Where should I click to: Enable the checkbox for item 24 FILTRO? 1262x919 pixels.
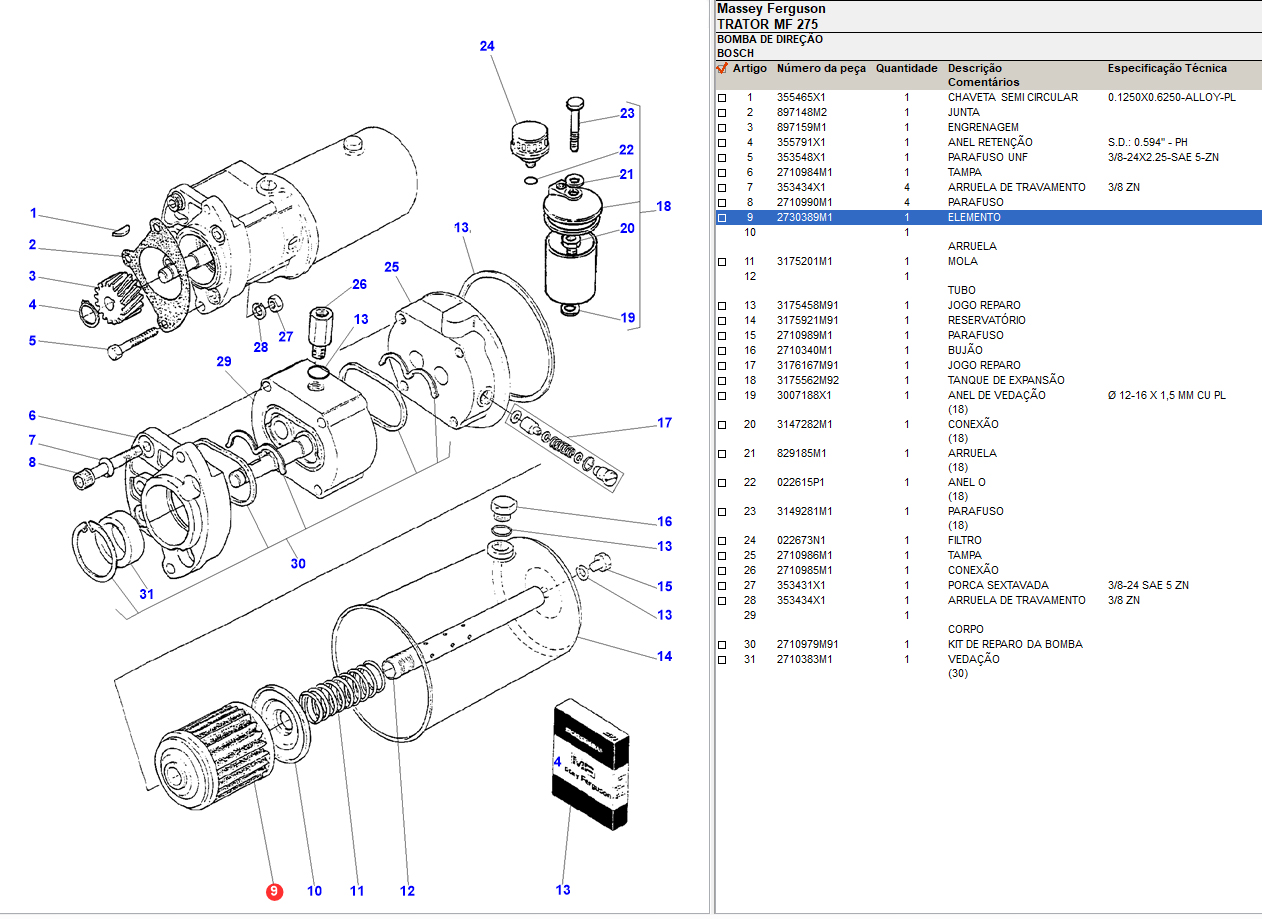click(722, 541)
